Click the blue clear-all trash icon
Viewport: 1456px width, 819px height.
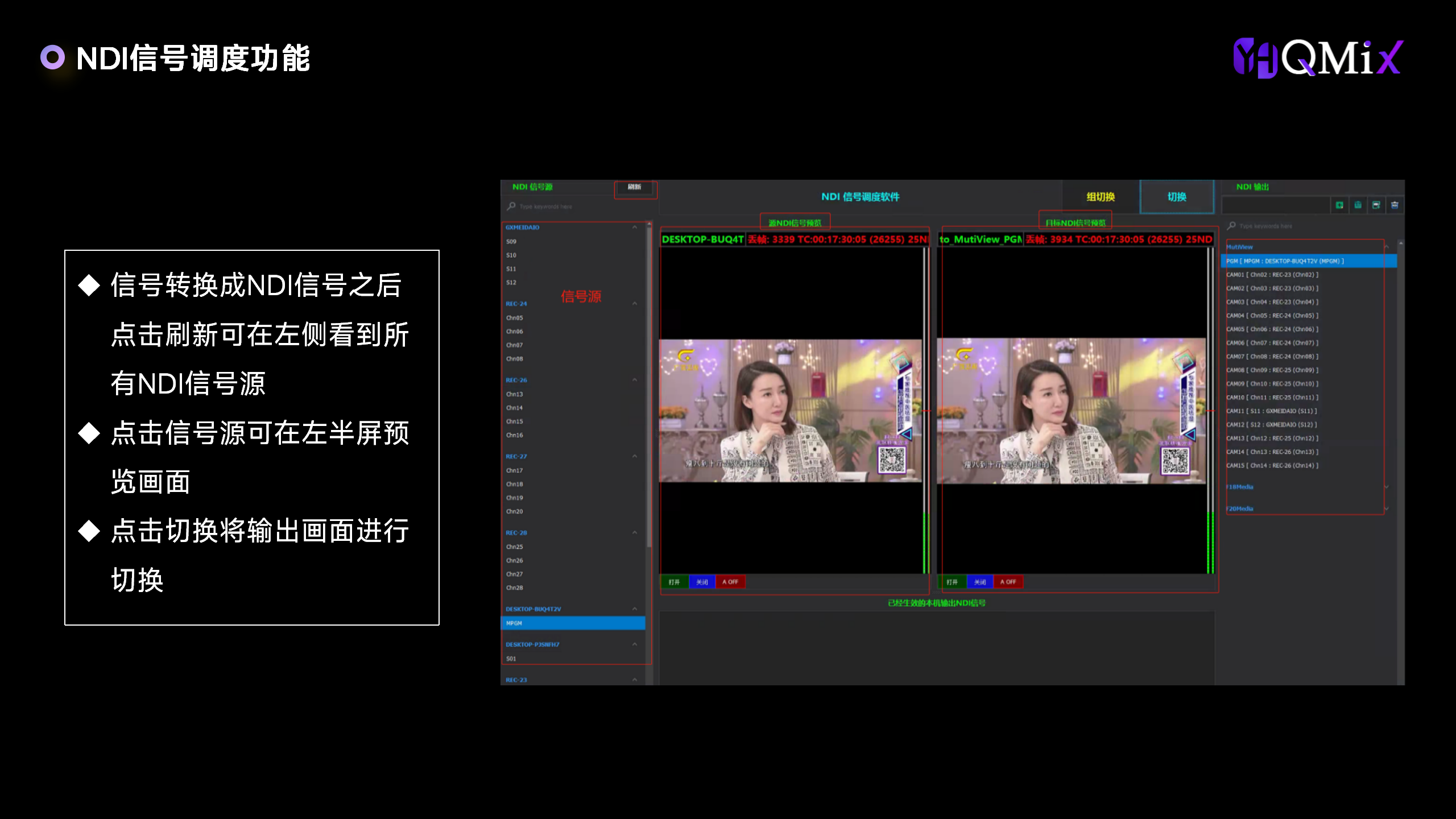[x=1395, y=205]
